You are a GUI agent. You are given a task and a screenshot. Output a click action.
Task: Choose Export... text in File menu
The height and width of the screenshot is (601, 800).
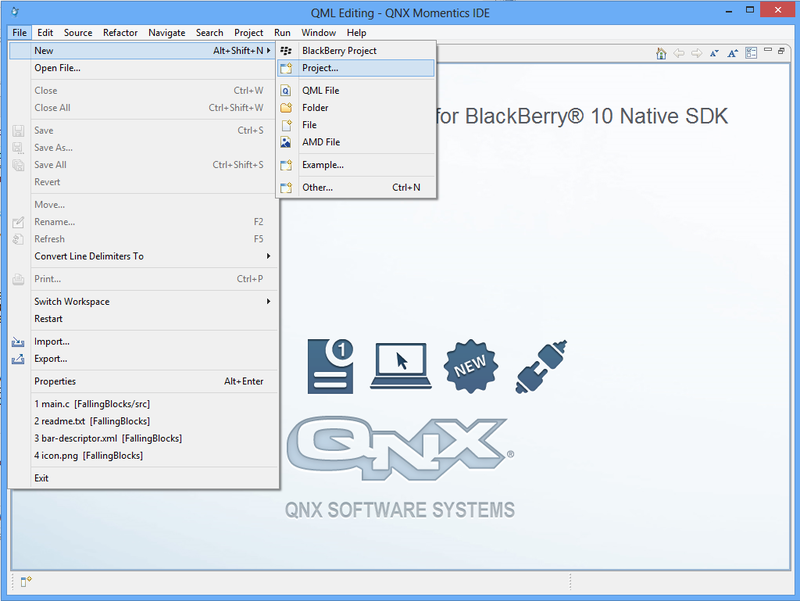(x=51, y=359)
